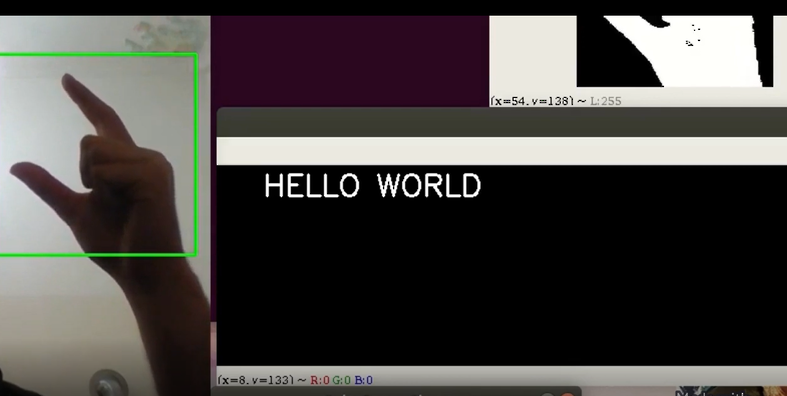
Task: Click the light toolbar strip above the black canvas
Action: pos(501,151)
